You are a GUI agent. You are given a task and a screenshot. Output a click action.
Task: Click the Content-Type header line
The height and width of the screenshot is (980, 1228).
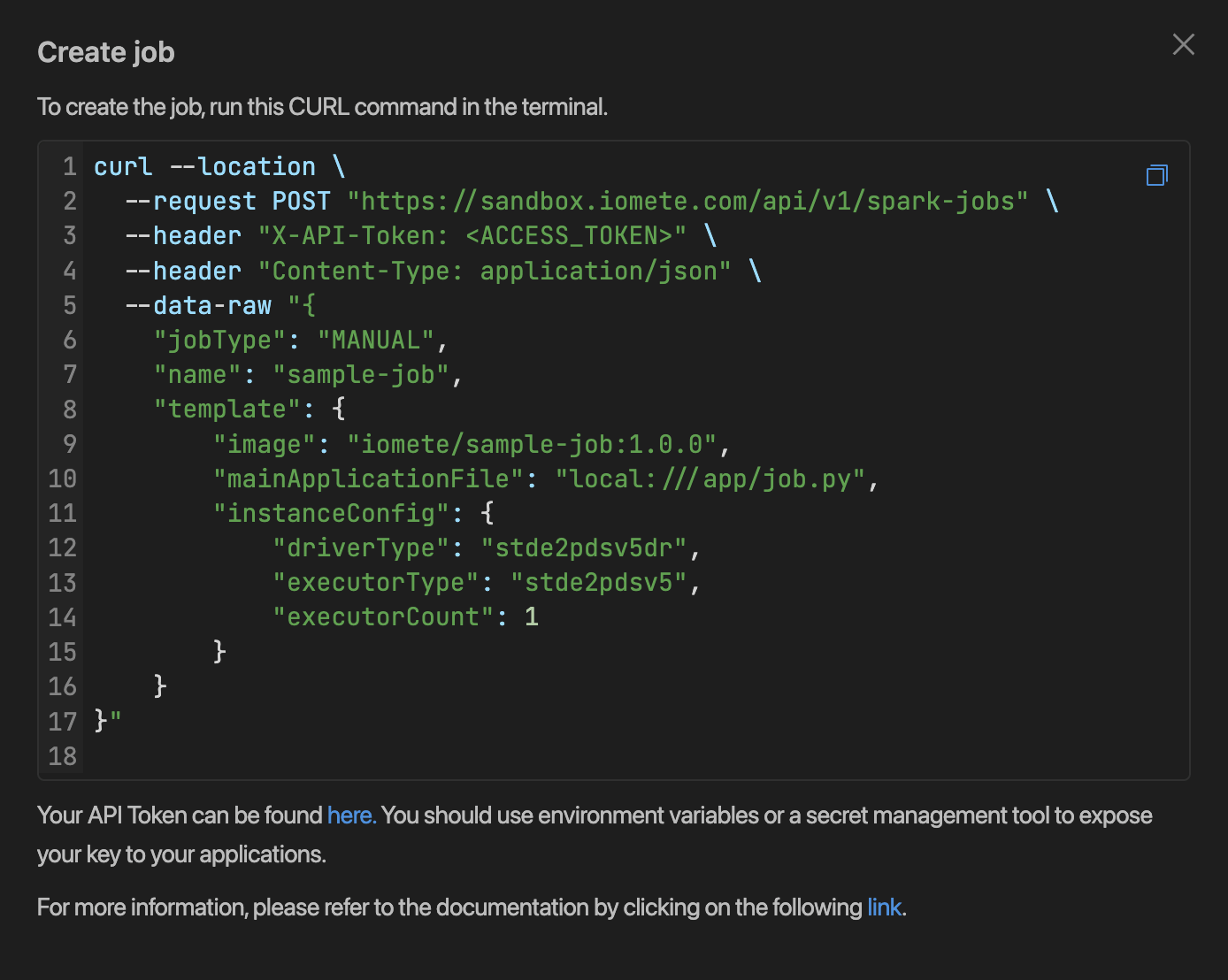442,271
